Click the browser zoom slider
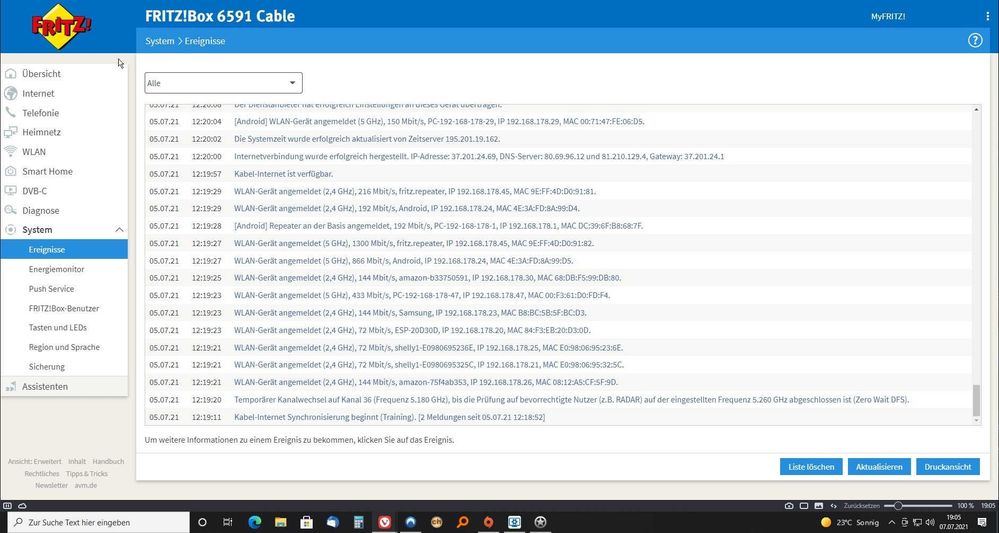Image resolution: width=999 pixels, height=533 pixels. coord(917,506)
